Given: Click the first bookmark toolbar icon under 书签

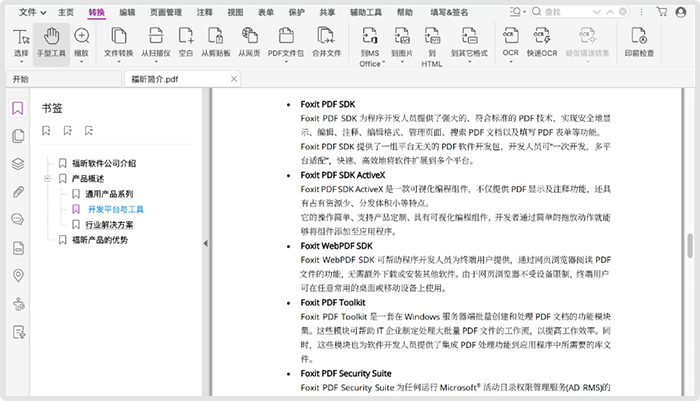Looking at the screenshot, I should (46, 130).
